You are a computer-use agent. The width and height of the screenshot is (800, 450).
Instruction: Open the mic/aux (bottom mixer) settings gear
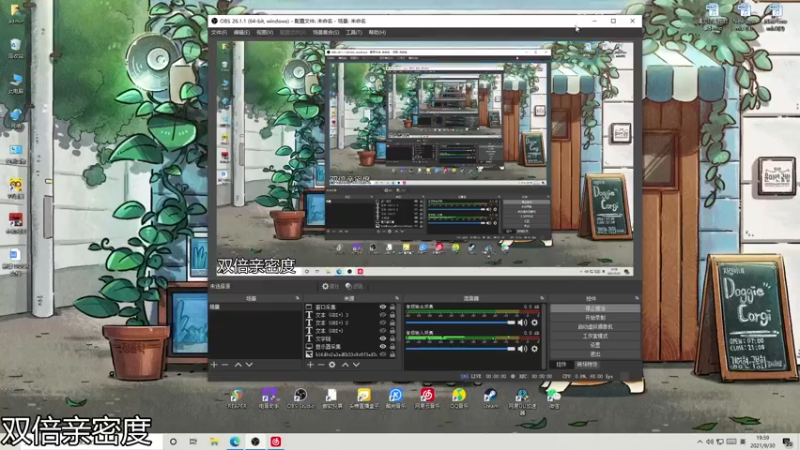tap(535, 349)
